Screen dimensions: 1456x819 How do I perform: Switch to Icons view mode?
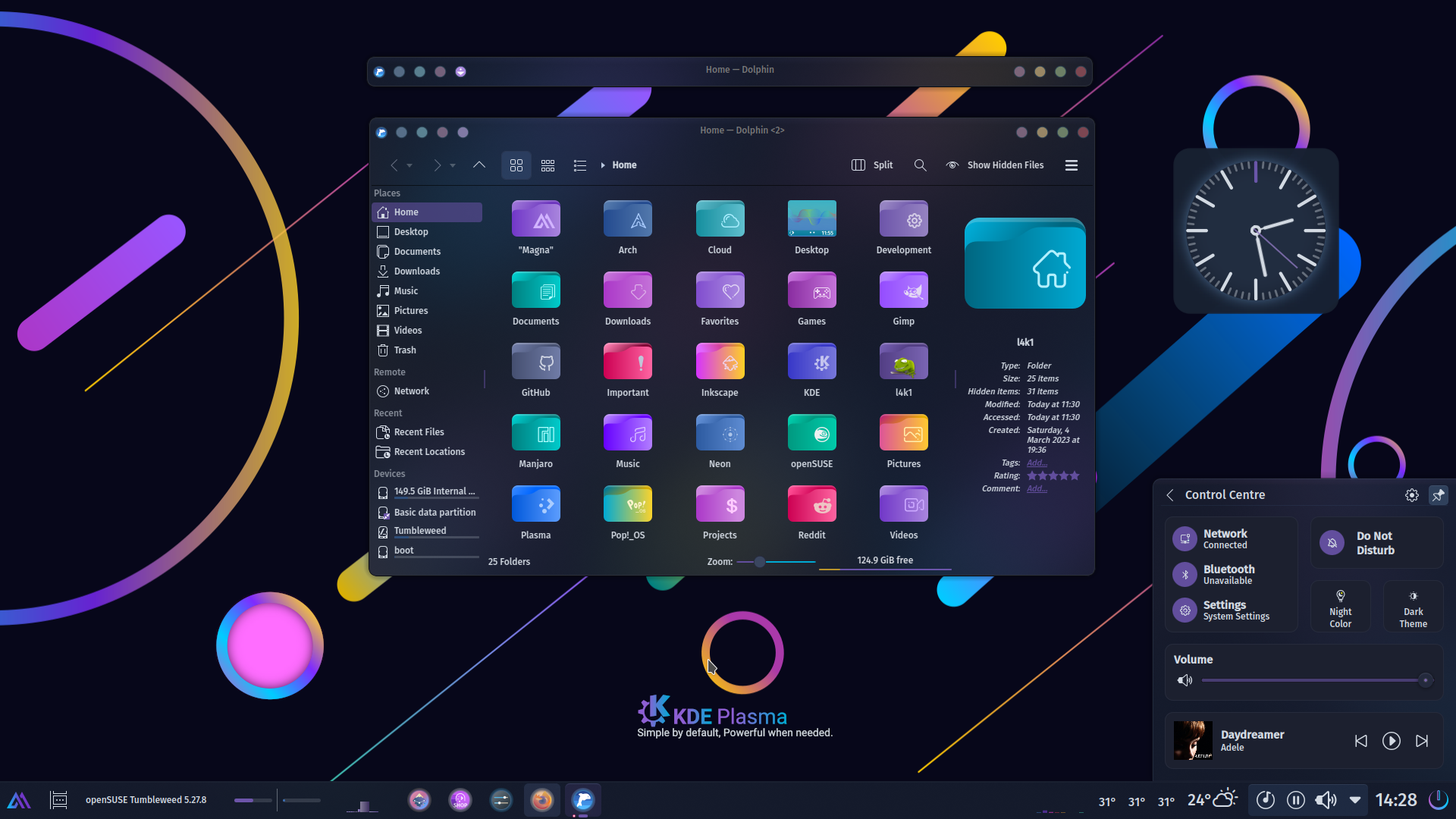[516, 165]
